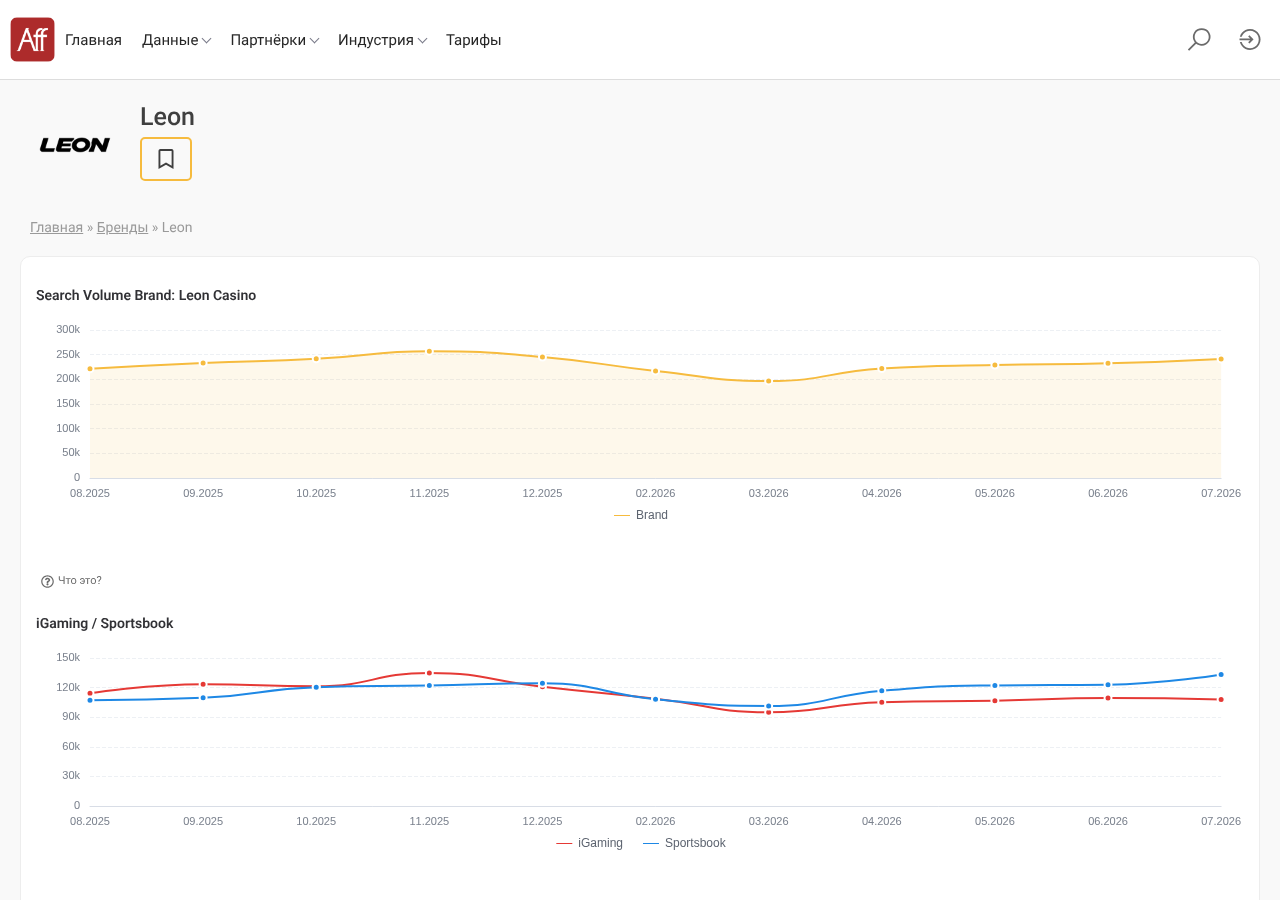Select Brand chart peak point at 11.2025
Viewport: 1280px width, 900px height.
coord(429,351)
